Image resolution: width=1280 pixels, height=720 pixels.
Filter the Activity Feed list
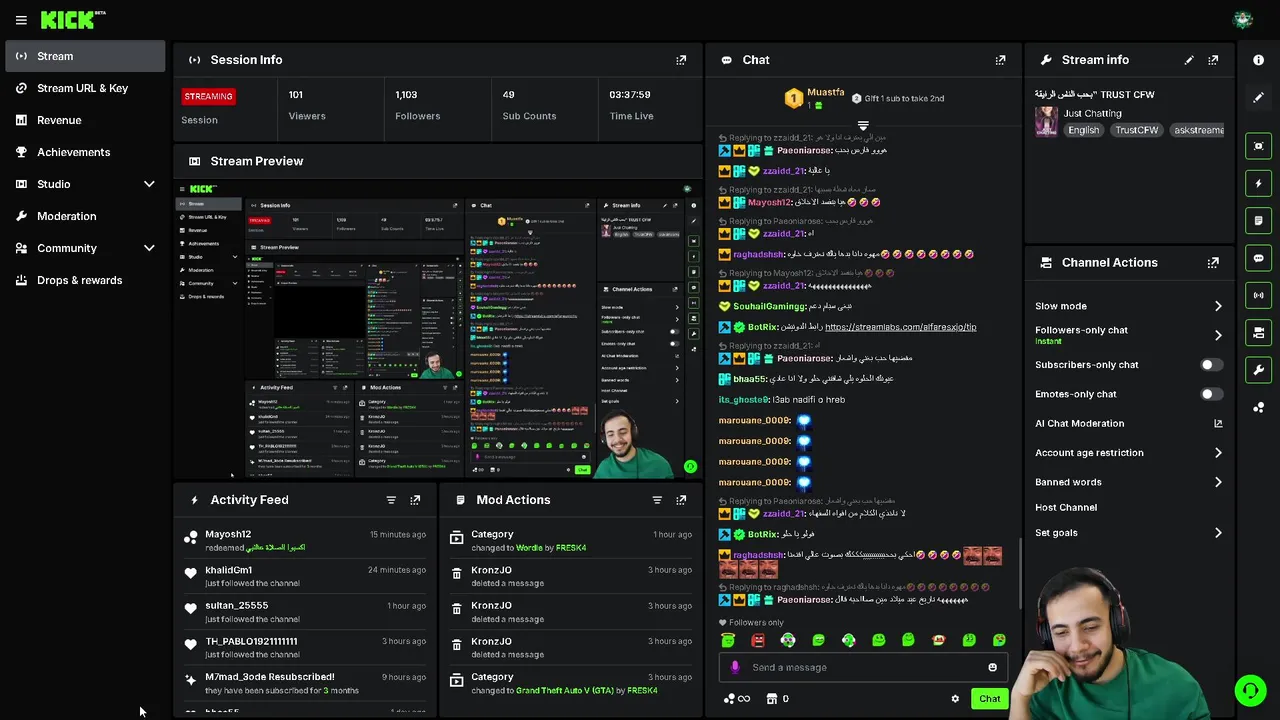point(391,500)
